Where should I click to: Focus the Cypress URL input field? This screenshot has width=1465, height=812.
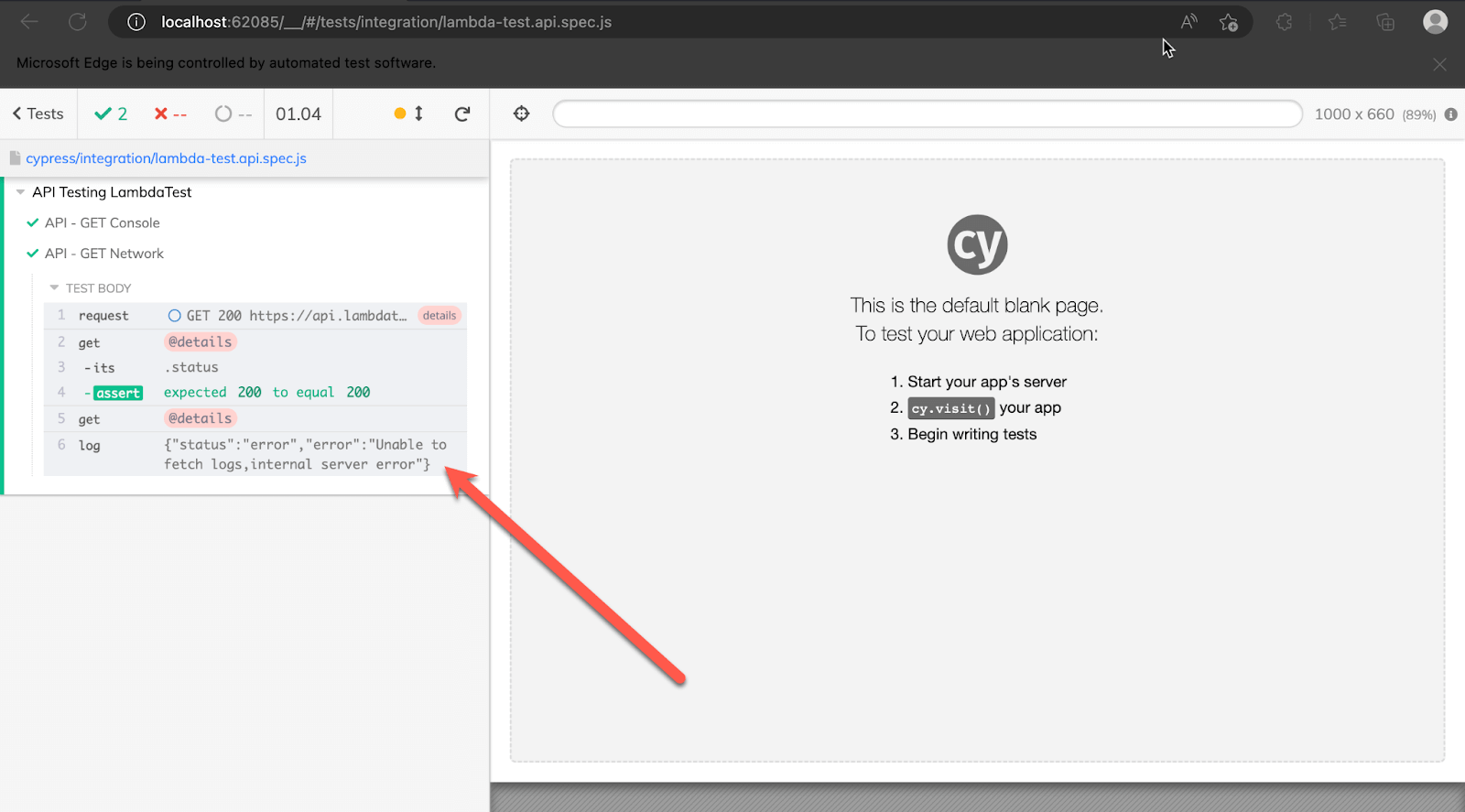pos(927,114)
